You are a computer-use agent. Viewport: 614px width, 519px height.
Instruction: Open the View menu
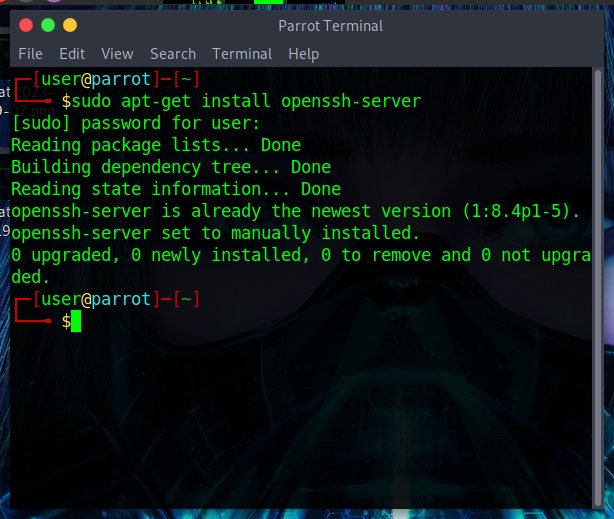[x=117, y=54]
